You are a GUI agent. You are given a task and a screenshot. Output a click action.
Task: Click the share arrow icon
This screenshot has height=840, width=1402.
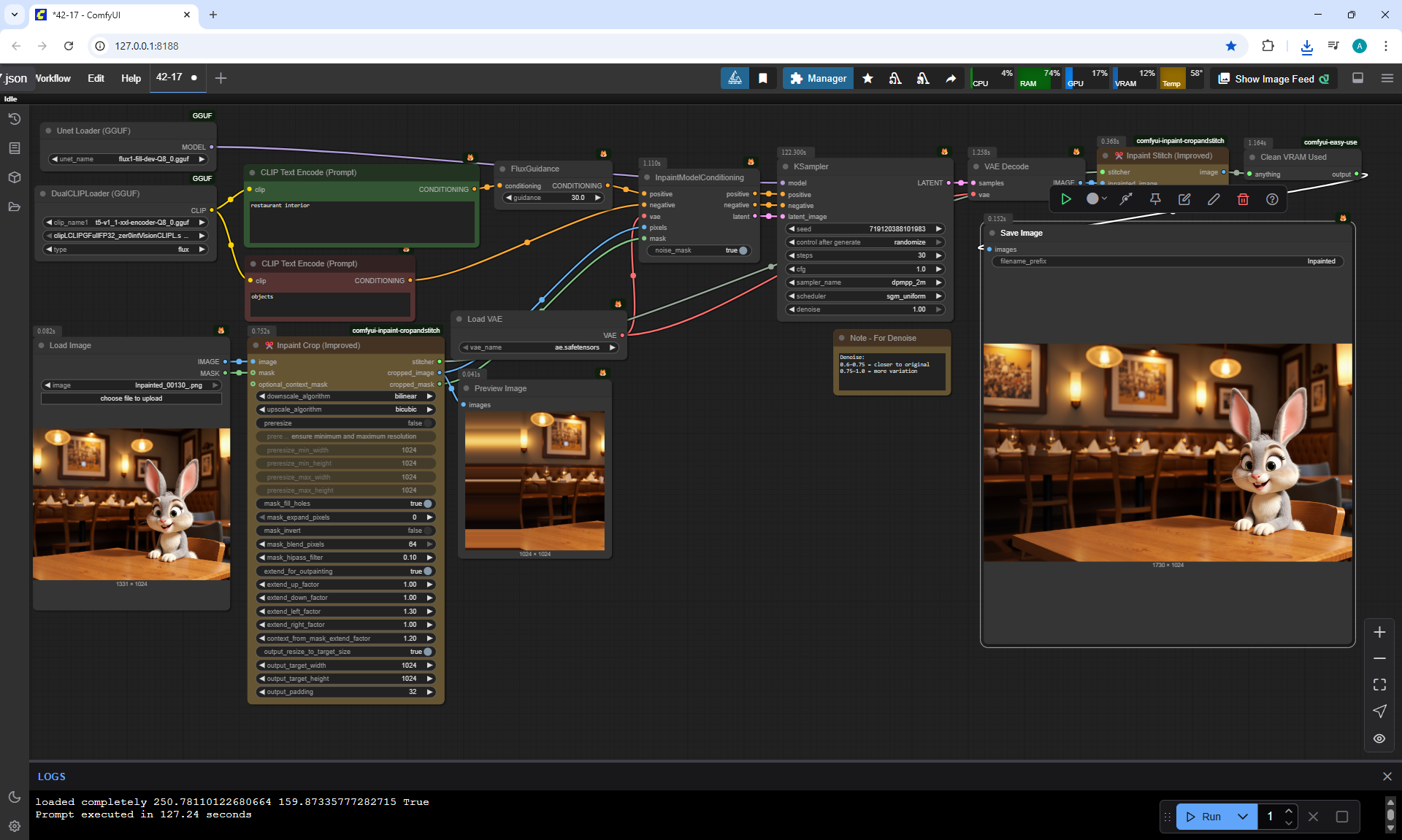click(951, 78)
